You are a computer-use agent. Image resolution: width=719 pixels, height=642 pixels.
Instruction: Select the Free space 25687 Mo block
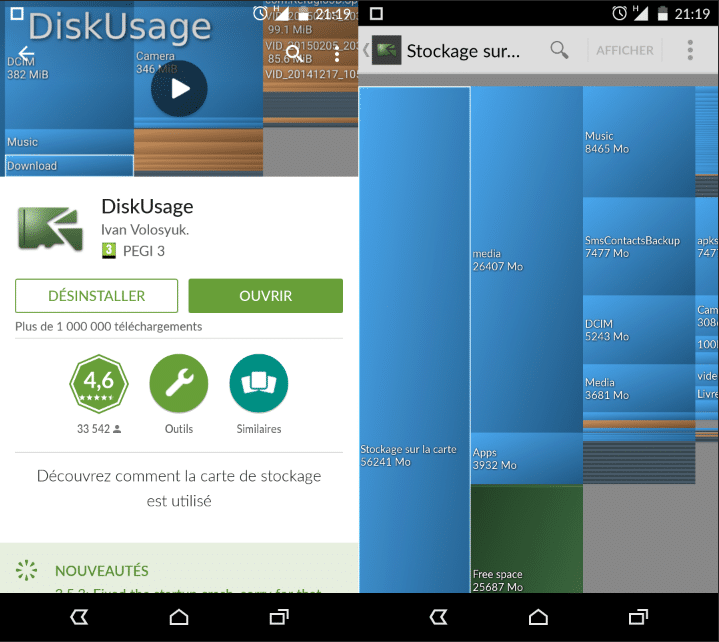click(526, 539)
